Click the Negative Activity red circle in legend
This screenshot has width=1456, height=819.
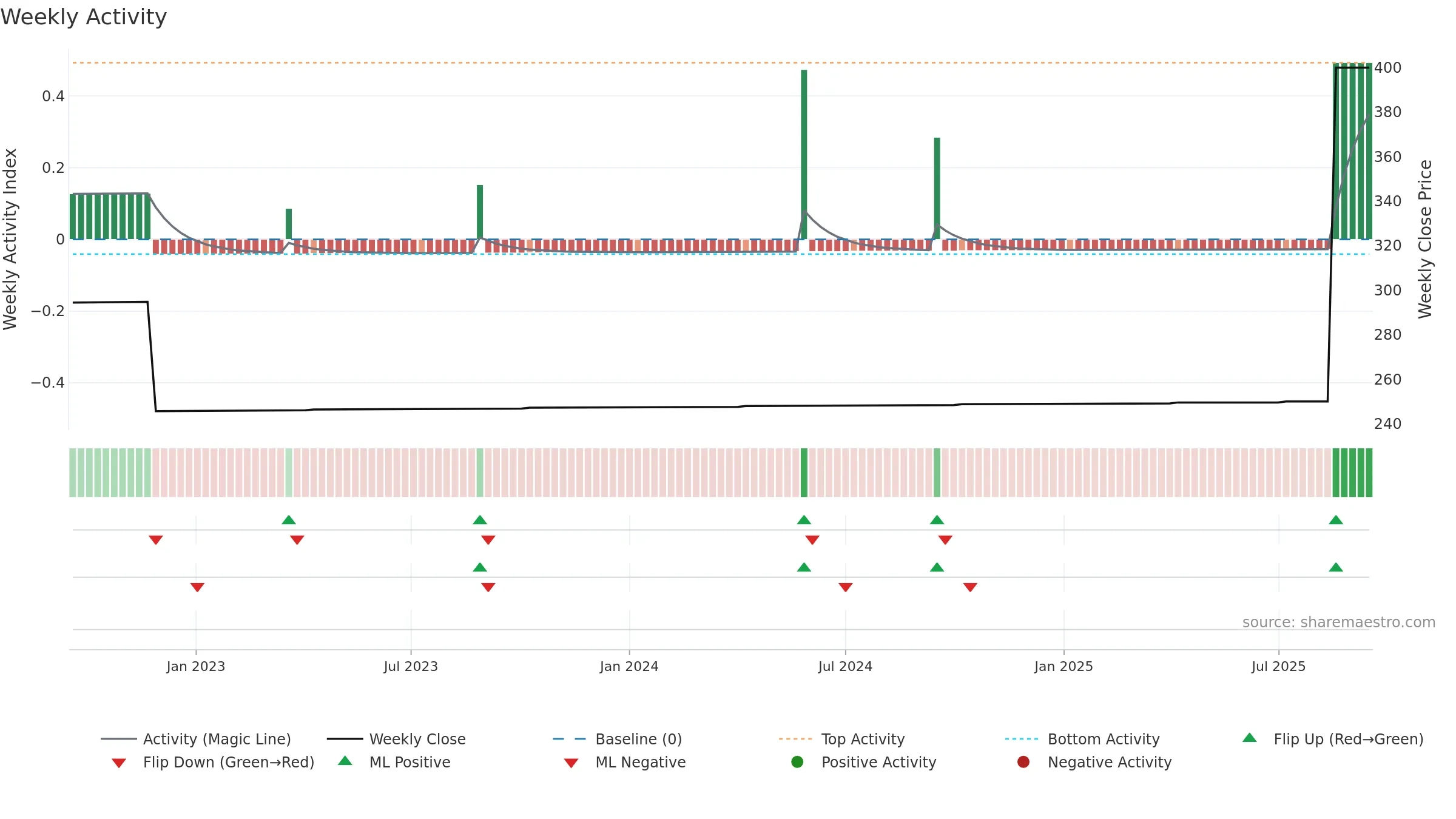[x=1023, y=762]
